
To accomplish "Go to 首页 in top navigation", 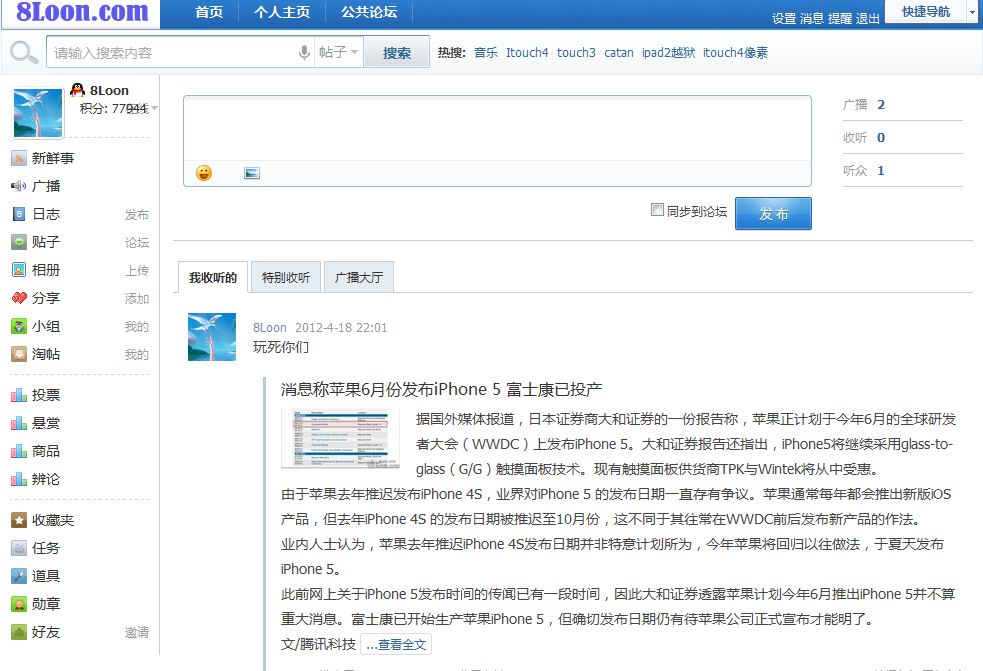I will click(x=209, y=12).
